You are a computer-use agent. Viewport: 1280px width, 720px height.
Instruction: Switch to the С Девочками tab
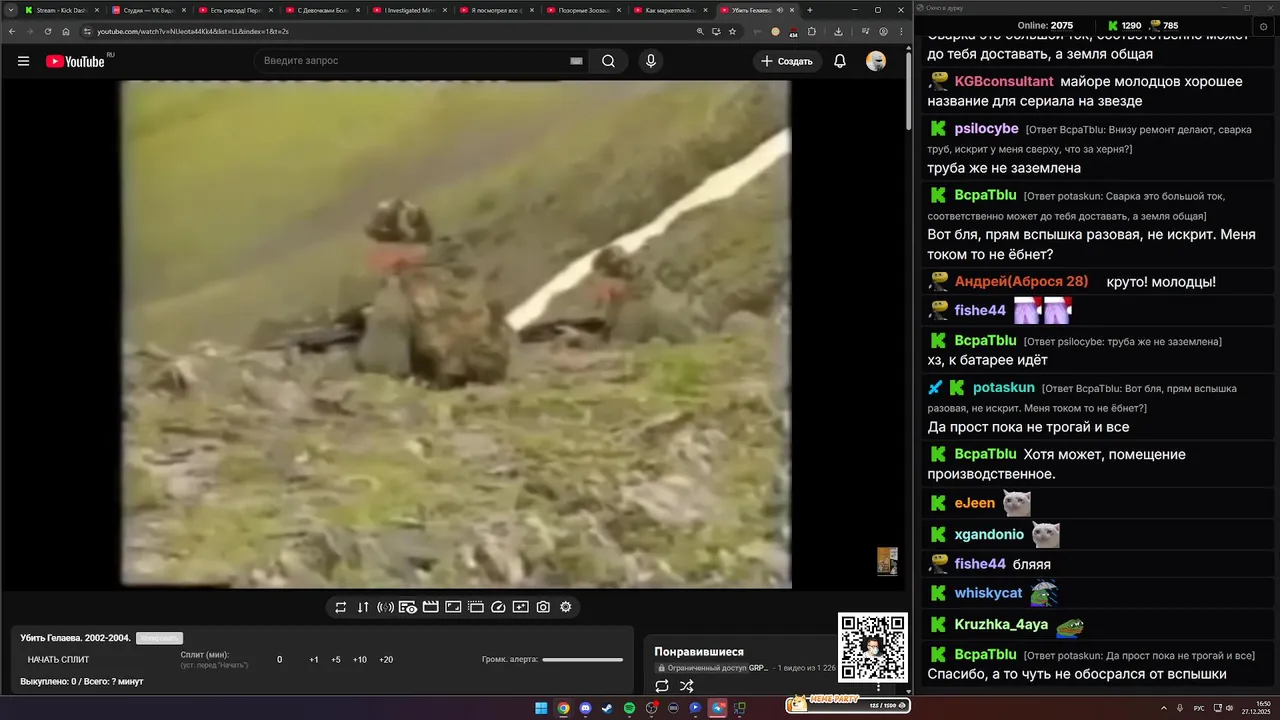click(x=322, y=10)
